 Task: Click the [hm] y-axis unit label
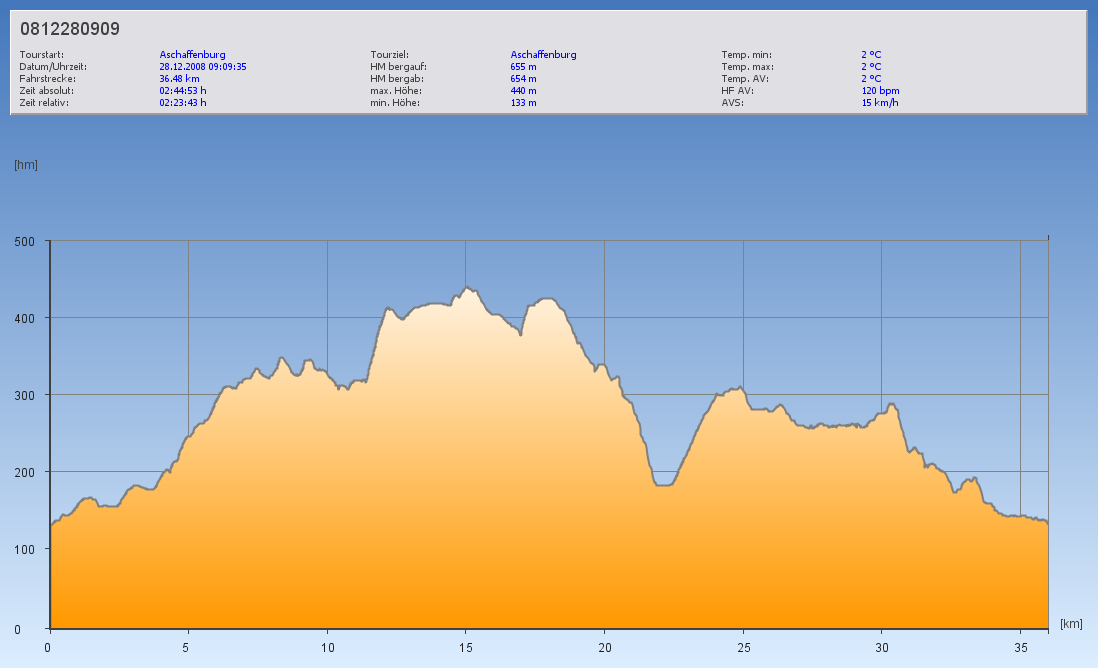point(26,165)
